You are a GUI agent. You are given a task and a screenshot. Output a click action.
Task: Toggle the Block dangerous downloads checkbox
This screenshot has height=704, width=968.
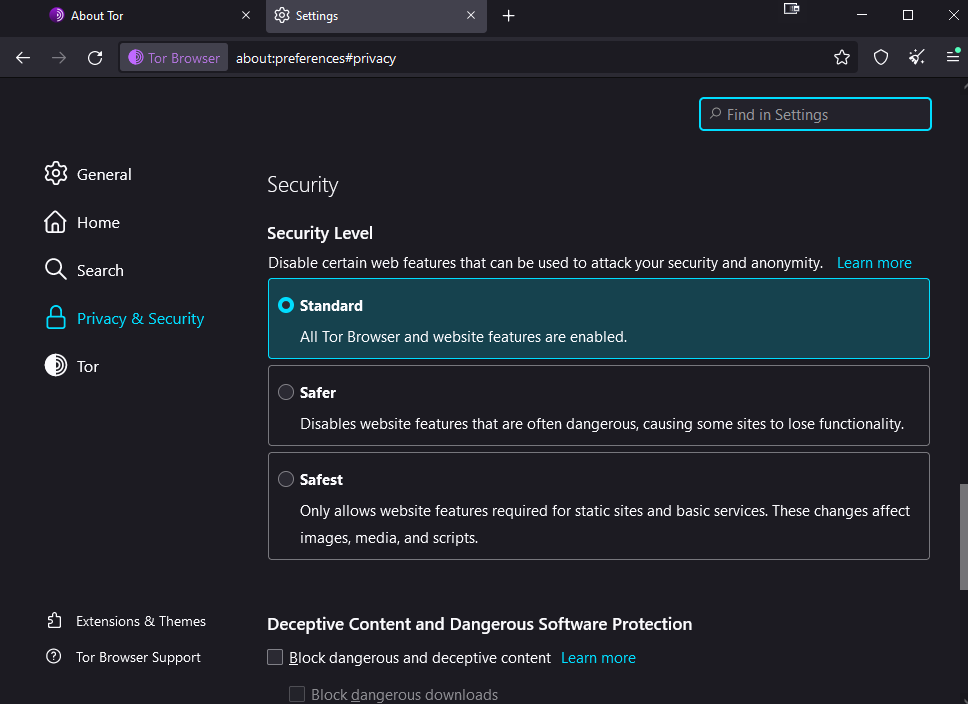coord(297,694)
